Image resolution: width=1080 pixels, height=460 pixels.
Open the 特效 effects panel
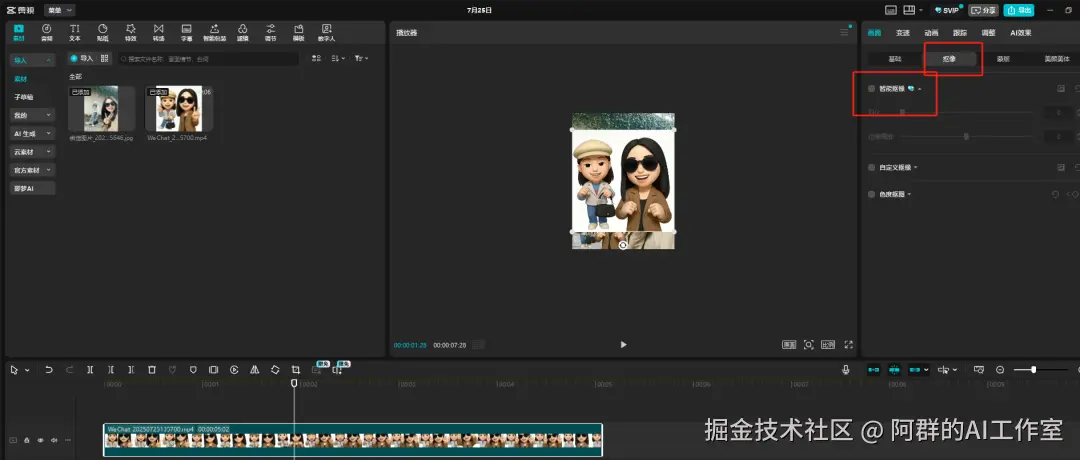tap(130, 32)
